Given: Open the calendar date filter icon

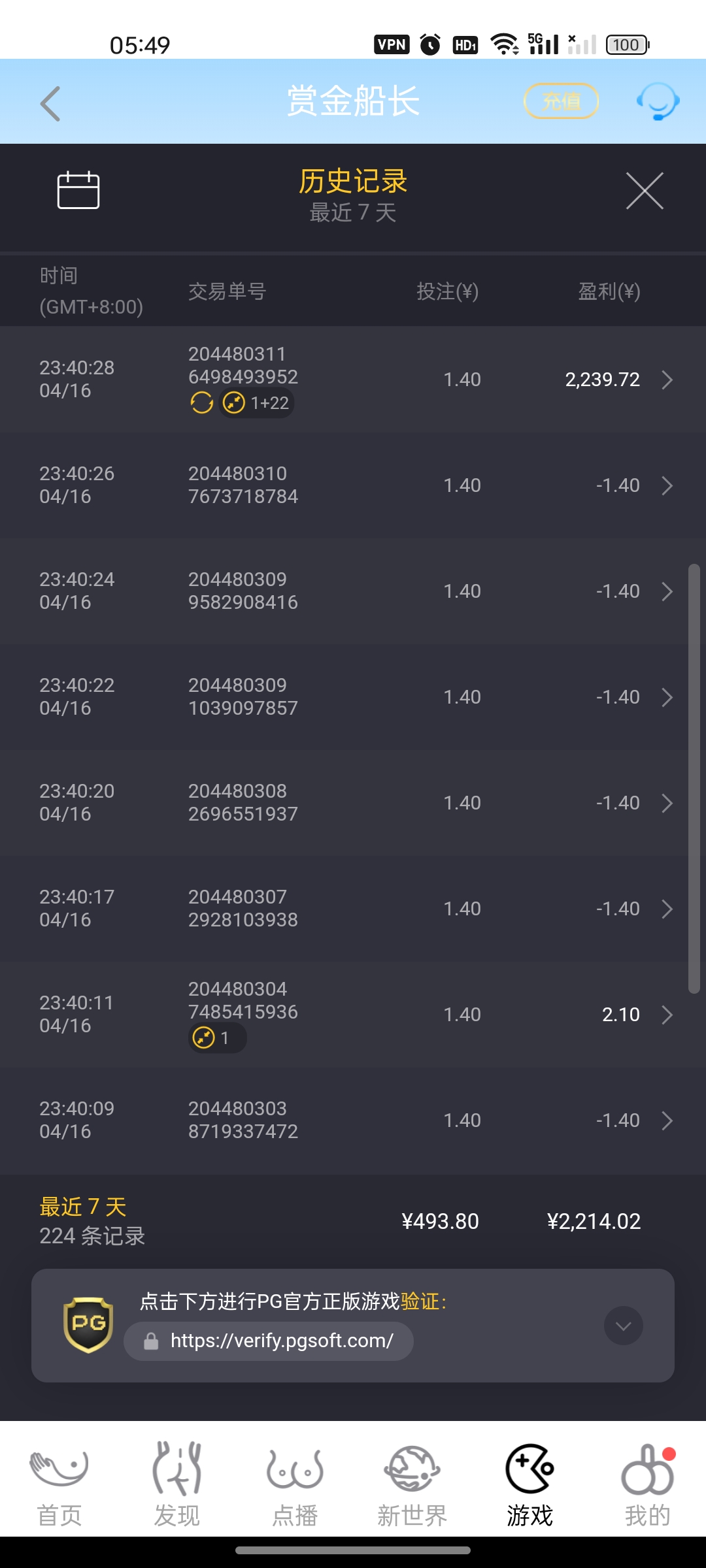Looking at the screenshot, I should (x=78, y=190).
